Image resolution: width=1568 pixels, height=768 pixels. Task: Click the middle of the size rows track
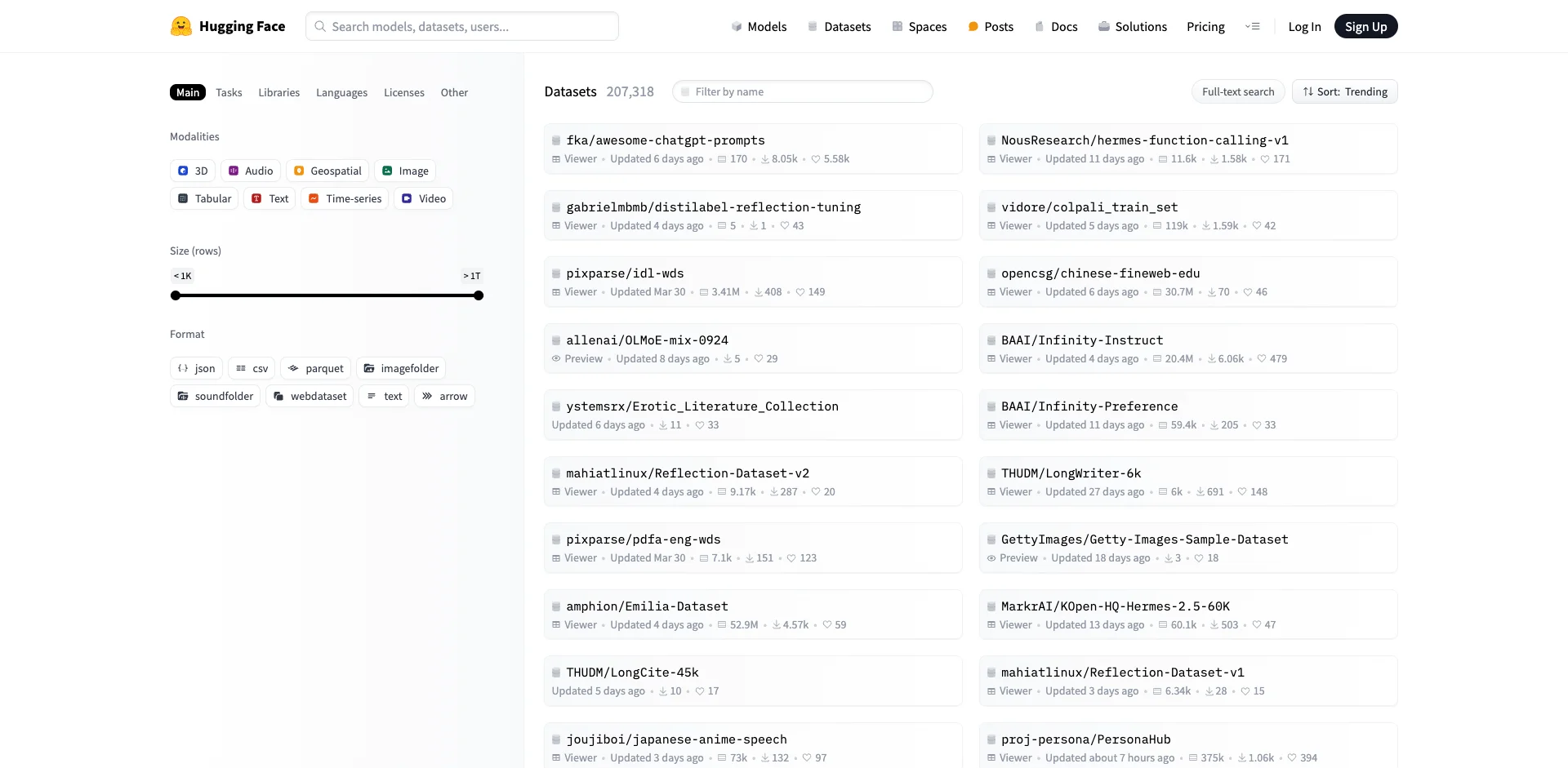point(327,295)
